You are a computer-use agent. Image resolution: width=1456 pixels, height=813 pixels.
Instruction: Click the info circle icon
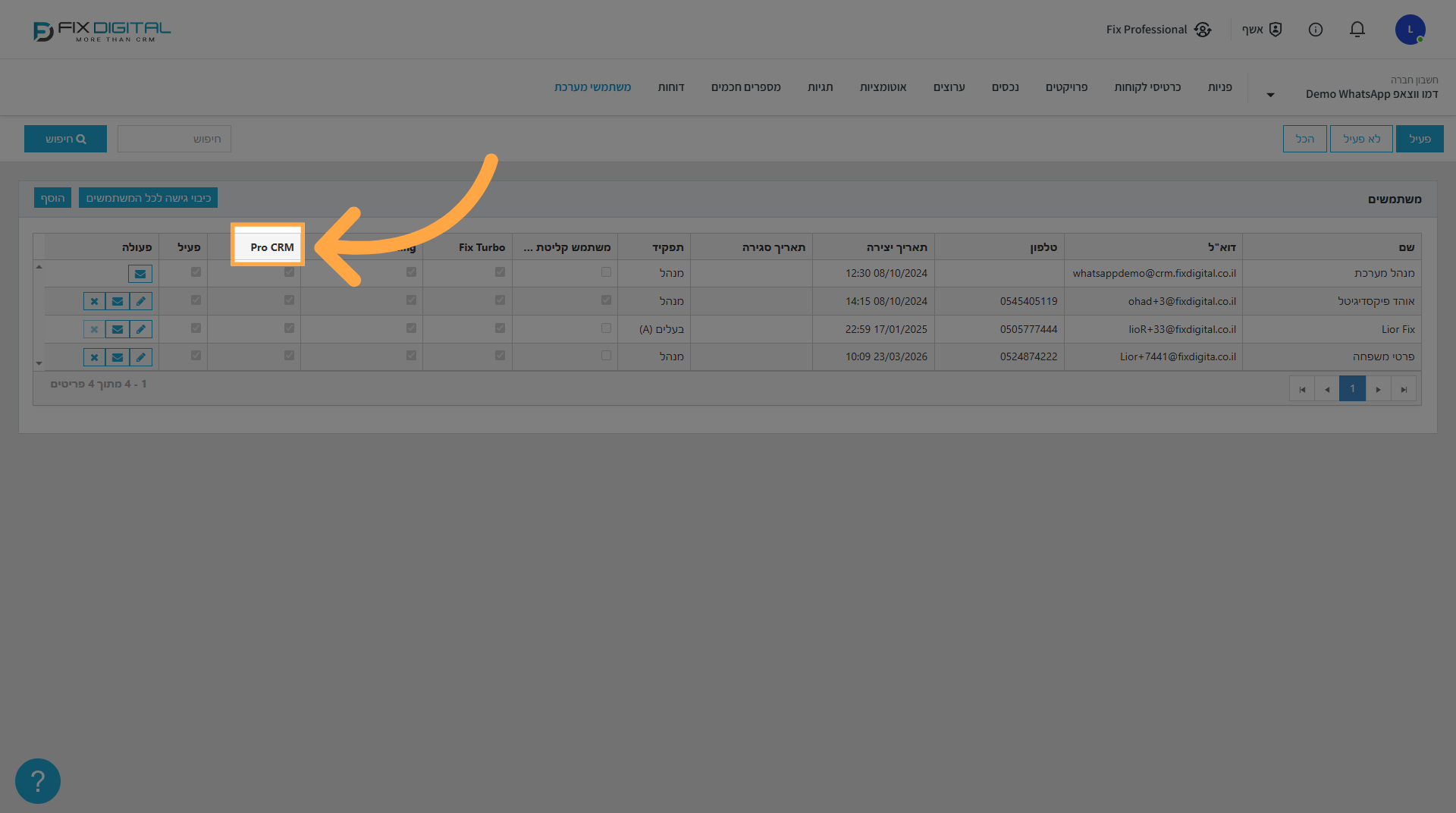pos(1316,30)
